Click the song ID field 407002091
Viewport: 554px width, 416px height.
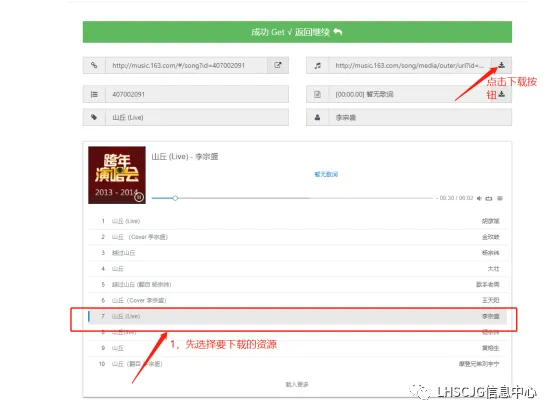197,94
